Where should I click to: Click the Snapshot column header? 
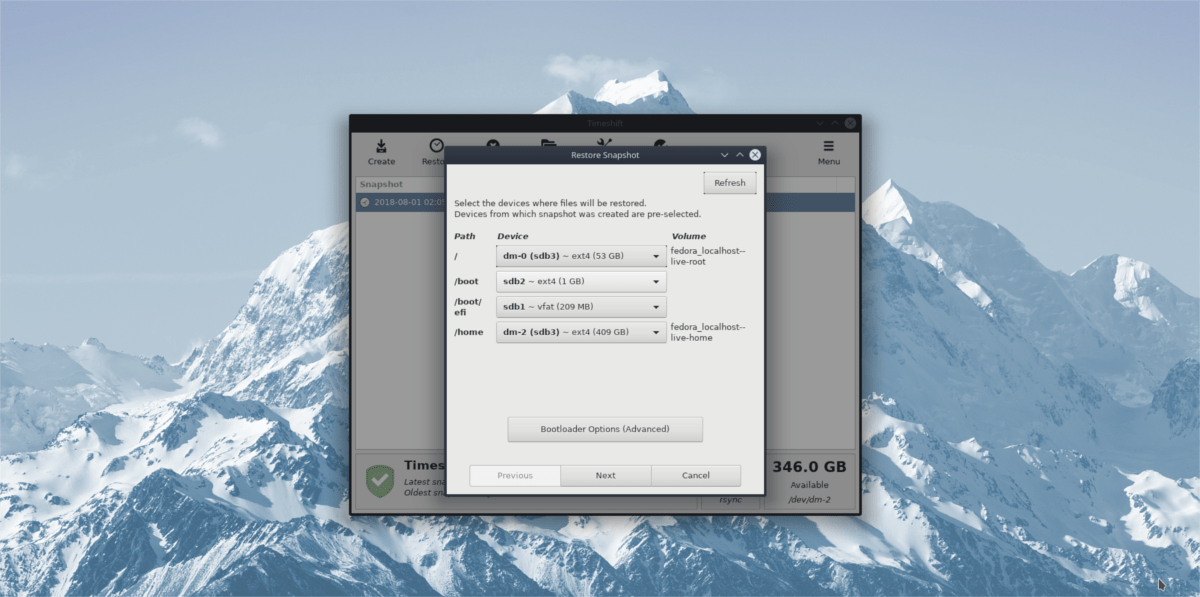[381, 185]
